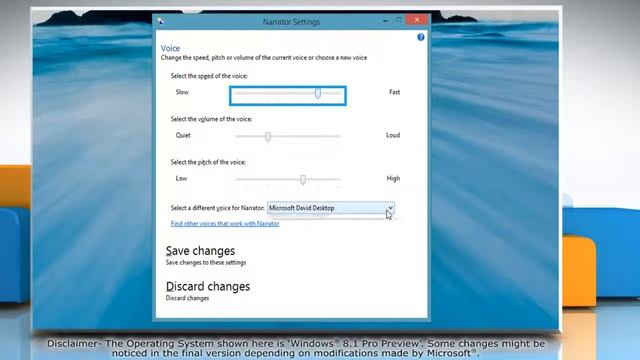
Task: Minimize the Narrator Settings window
Action: tap(385, 20)
